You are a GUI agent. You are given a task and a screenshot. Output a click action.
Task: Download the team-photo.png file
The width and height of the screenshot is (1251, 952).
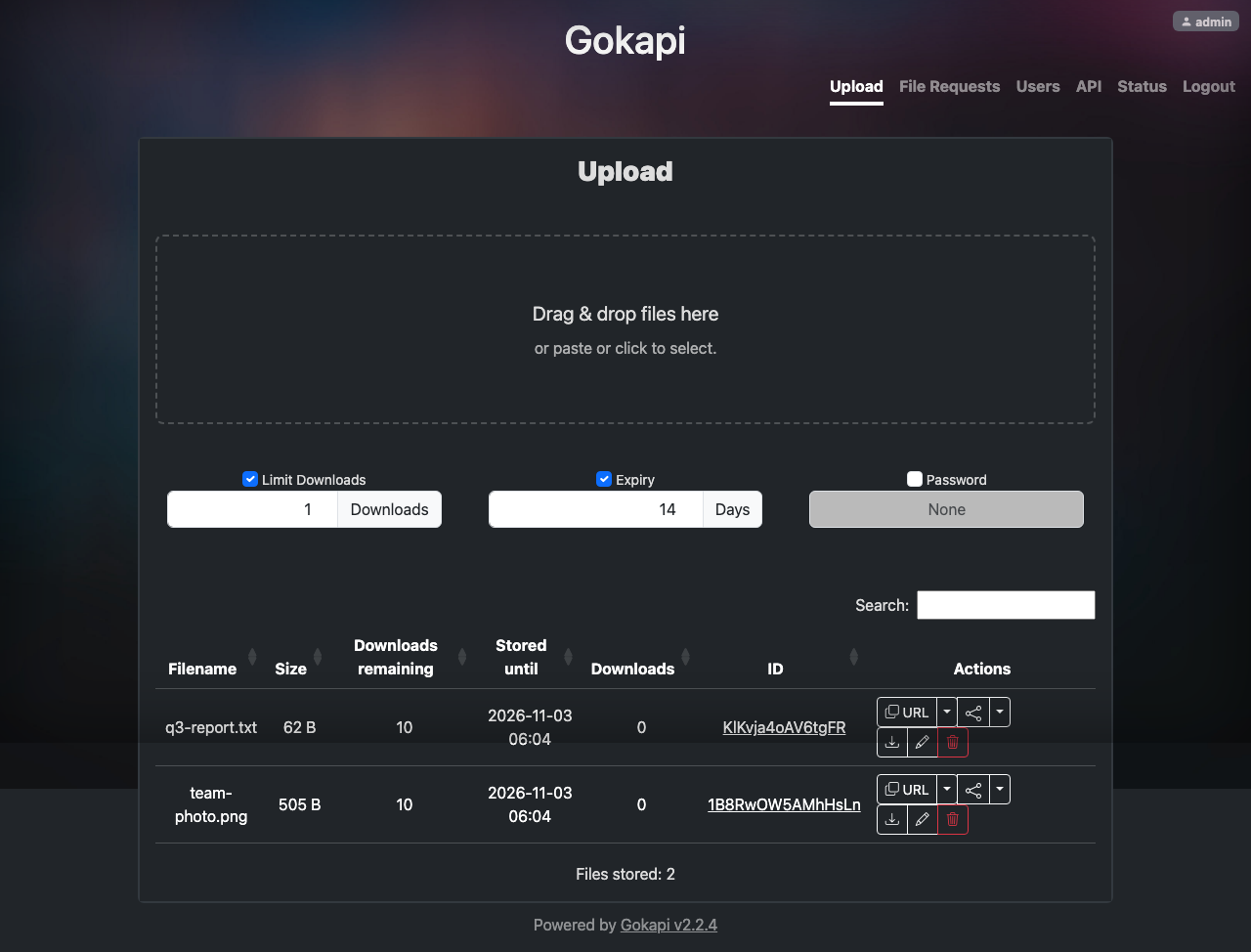(892, 820)
